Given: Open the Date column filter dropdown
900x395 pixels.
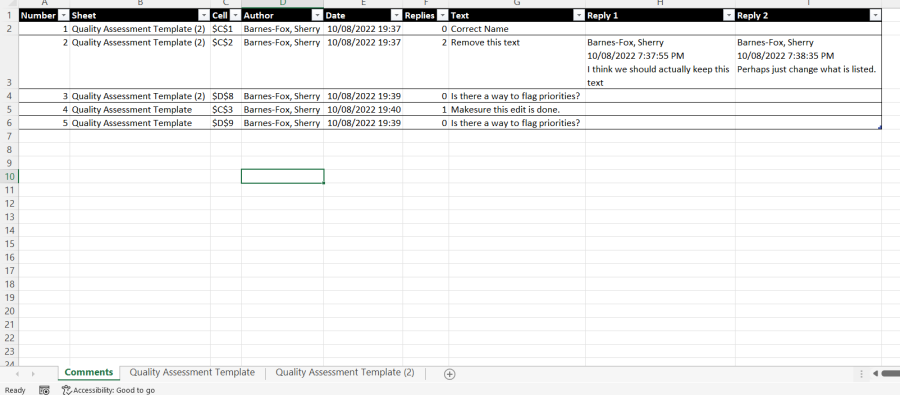Looking at the screenshot, I should (x=396, y=16).
